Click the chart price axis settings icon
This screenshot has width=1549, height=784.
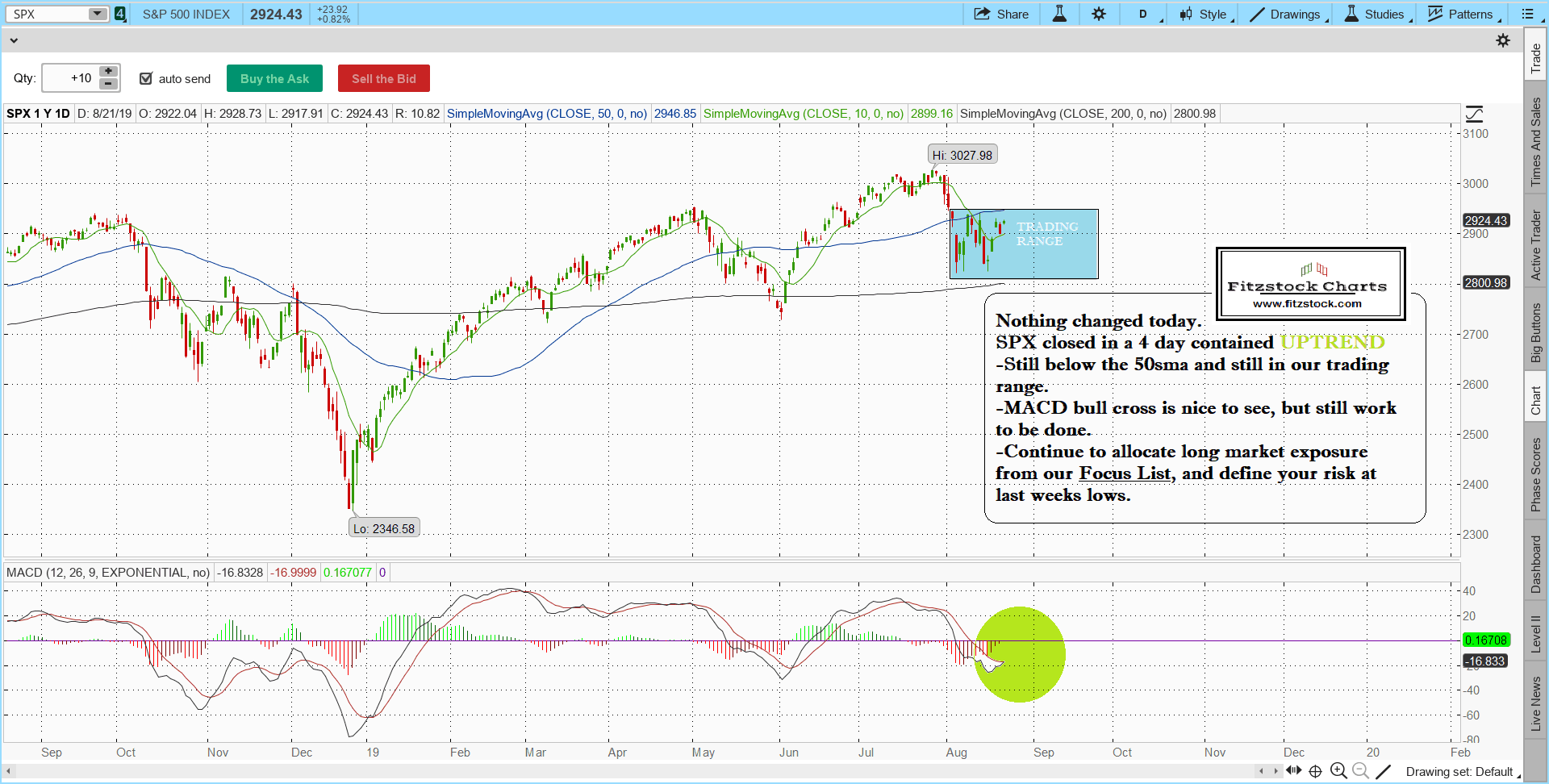coord(1474,114)
